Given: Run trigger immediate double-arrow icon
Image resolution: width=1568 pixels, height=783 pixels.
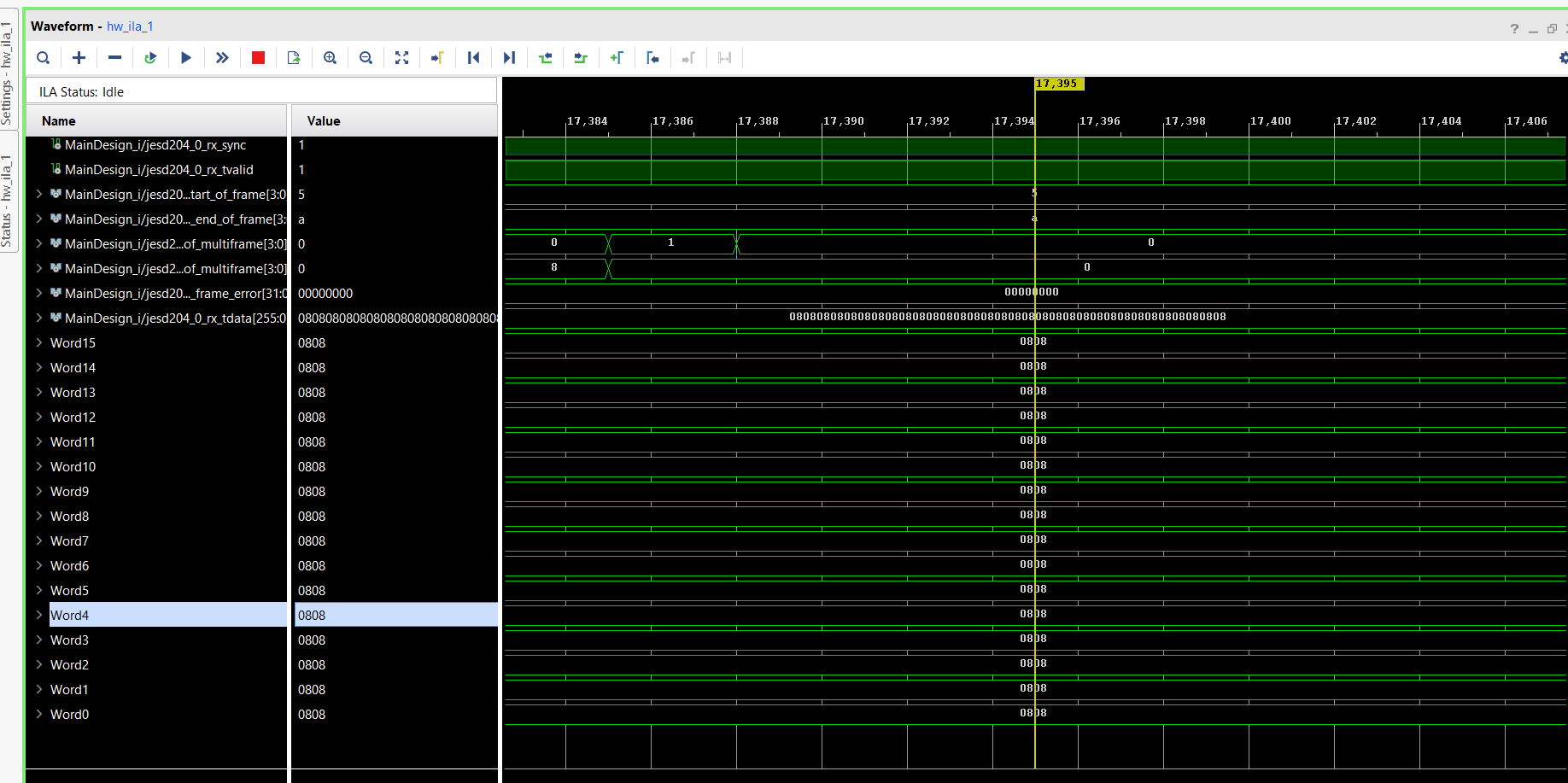Looking at the screenshot, I should click(x=222, y=58).
